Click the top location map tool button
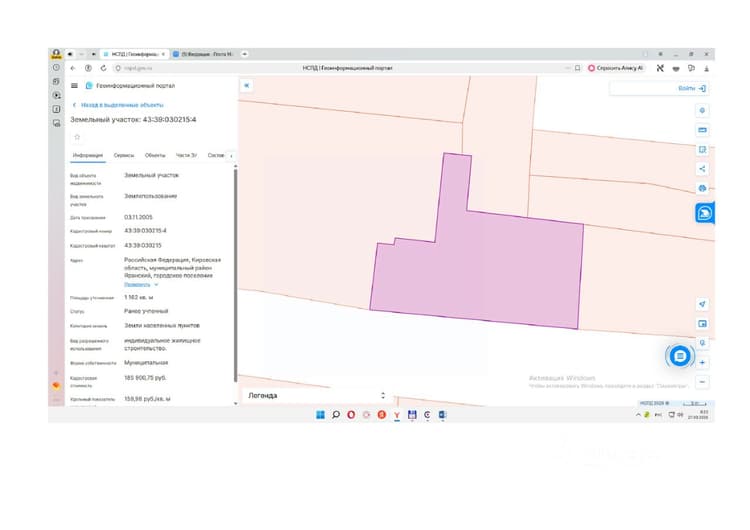750x530 pixels. click(702, 110)
